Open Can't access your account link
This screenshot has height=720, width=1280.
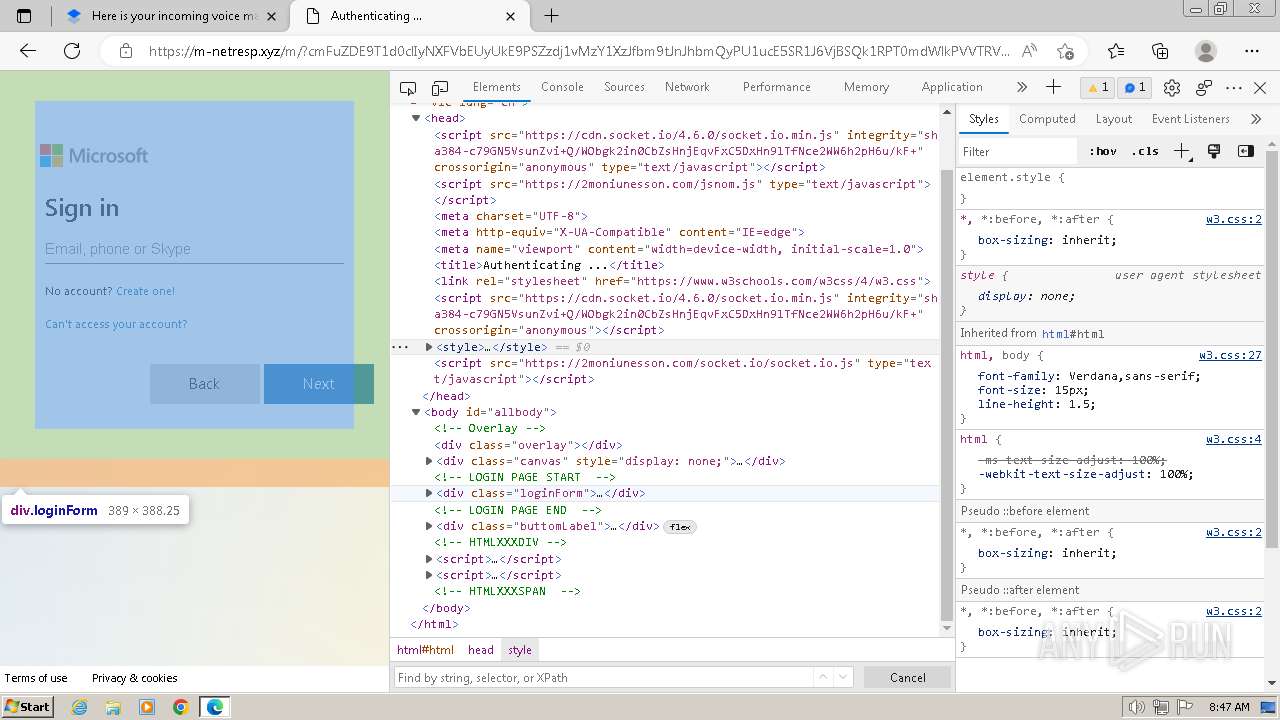116,324
